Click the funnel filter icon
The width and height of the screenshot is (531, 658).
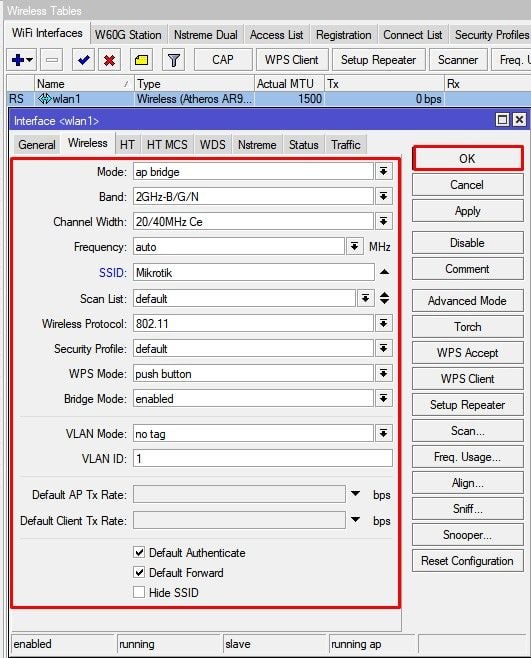[173, 60]
